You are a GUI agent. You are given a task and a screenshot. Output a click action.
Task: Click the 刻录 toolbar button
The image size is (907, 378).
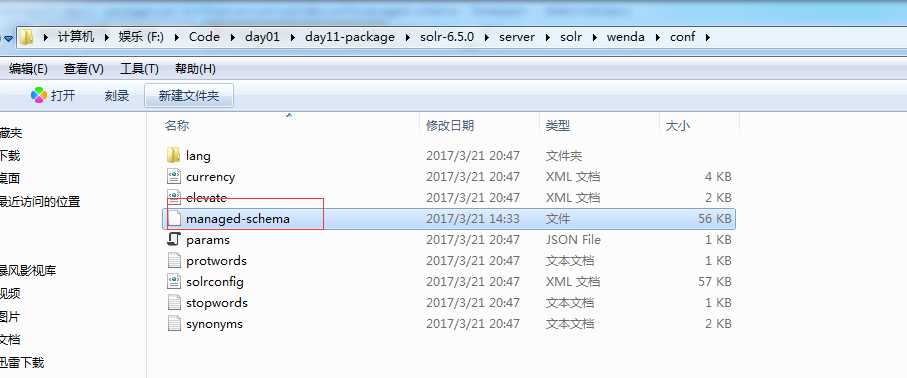click(x=116, y=96)
